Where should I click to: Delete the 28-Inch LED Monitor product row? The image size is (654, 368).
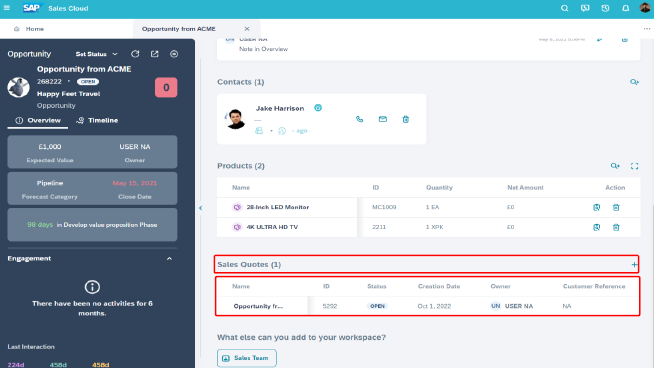tap(616, 207)
